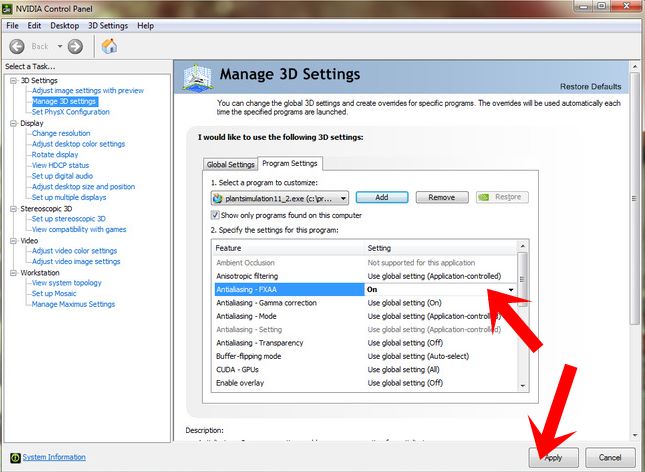Click the Cancel button
Screen dimensions: 645x472
tap(610, 458)
